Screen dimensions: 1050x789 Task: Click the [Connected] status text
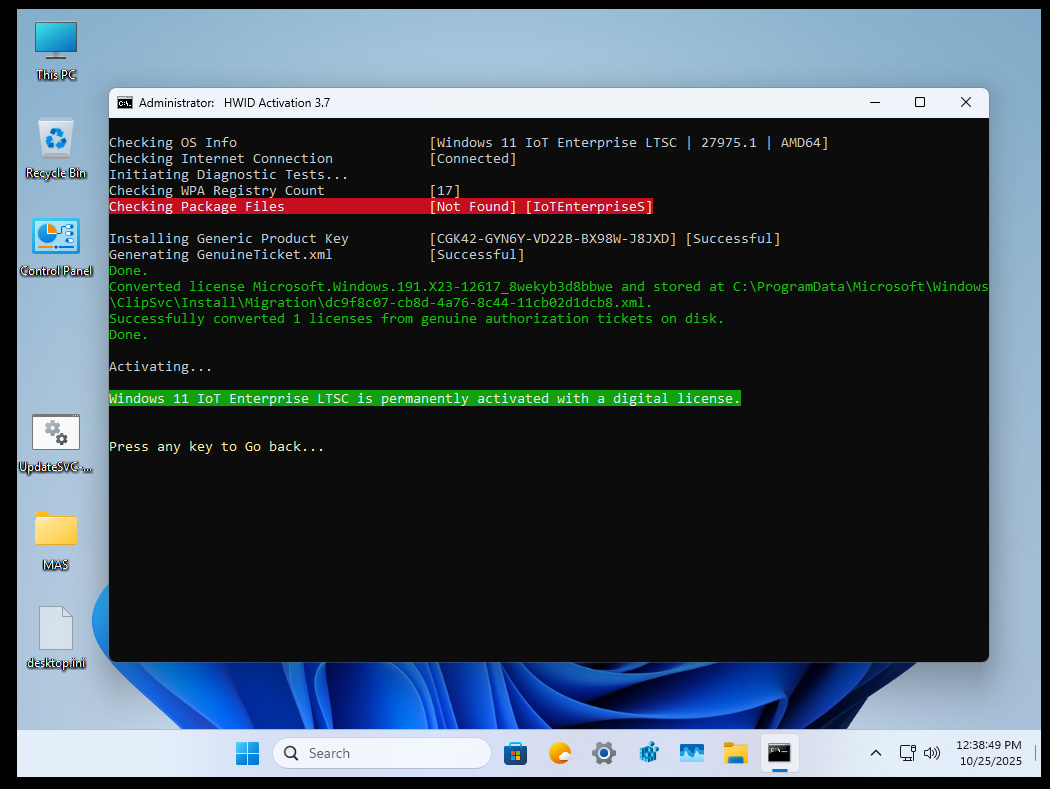point(473,159)
